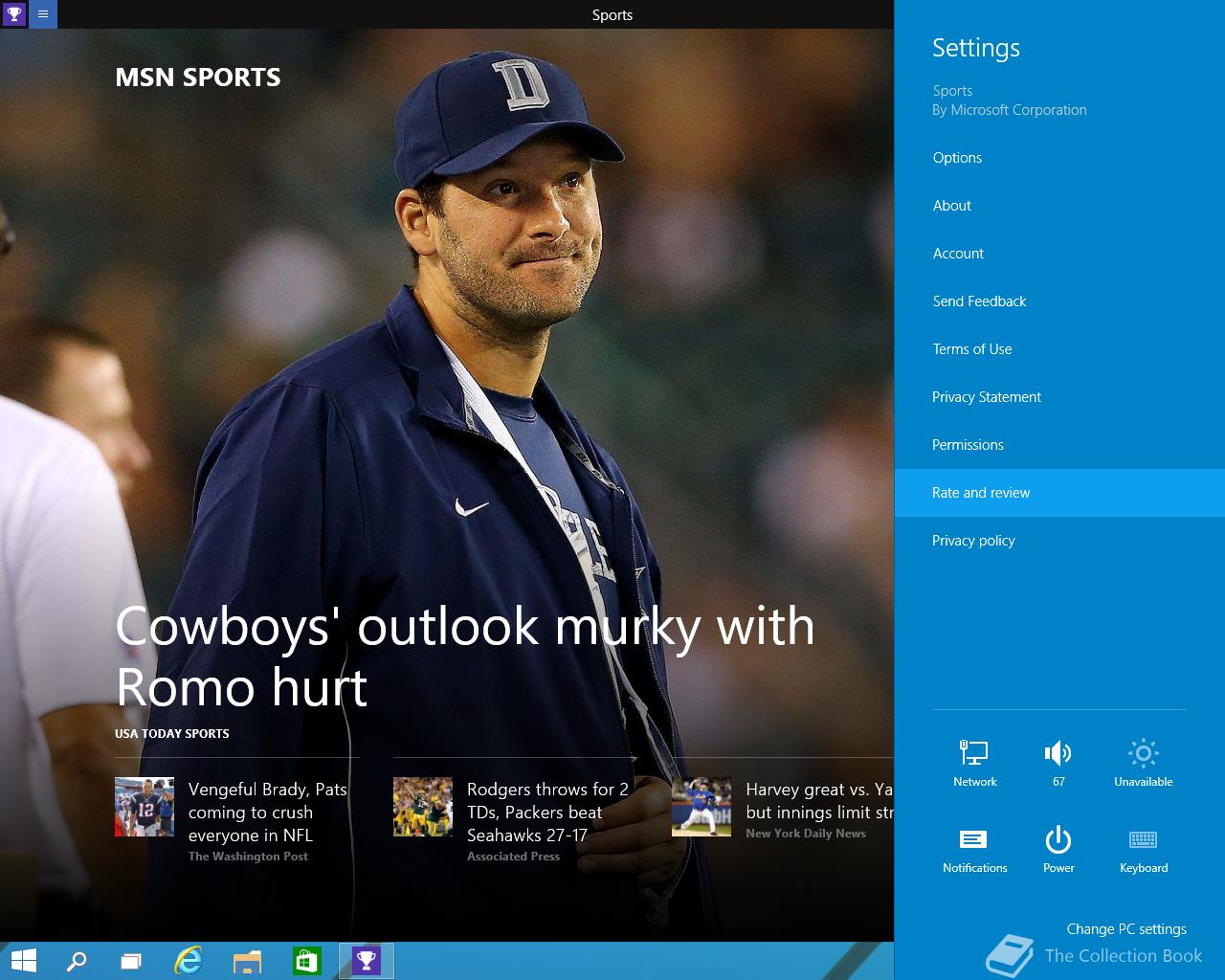
Task: Open Task View on taskbar
Action: pos(131,961)
